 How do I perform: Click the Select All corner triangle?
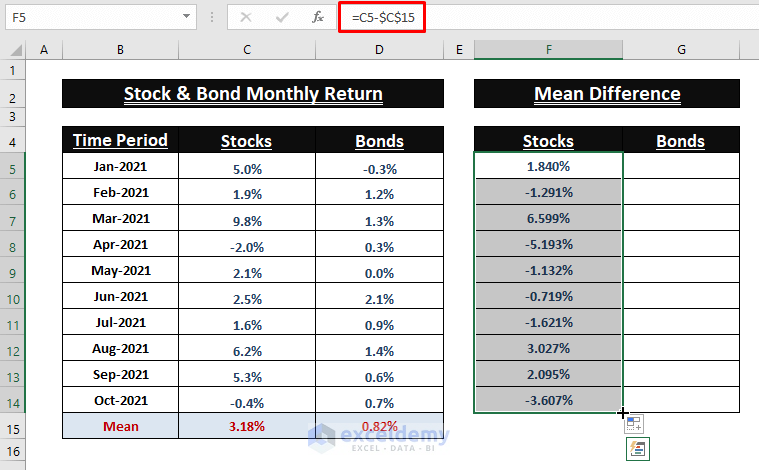[x=15, y=50]
